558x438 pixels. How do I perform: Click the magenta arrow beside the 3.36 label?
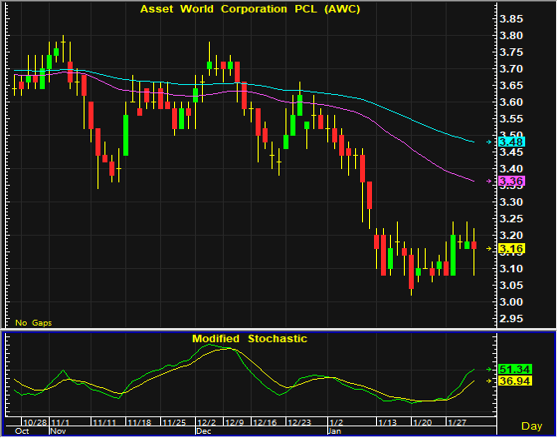click(x=489, y=181)
